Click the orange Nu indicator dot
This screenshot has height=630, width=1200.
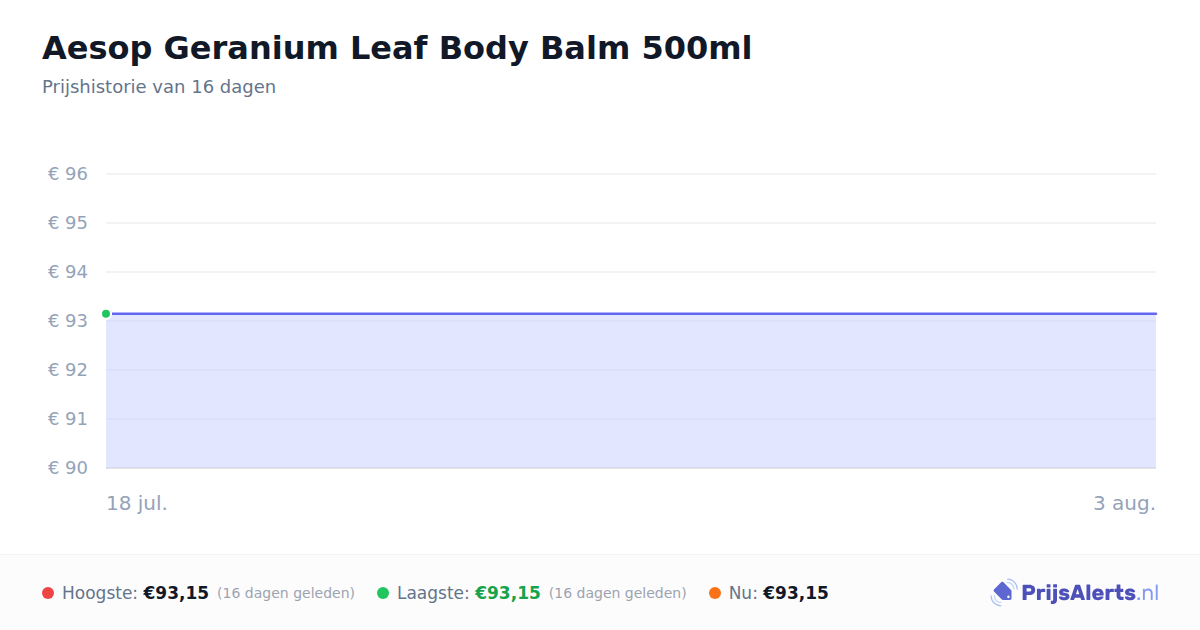[715, 593]
